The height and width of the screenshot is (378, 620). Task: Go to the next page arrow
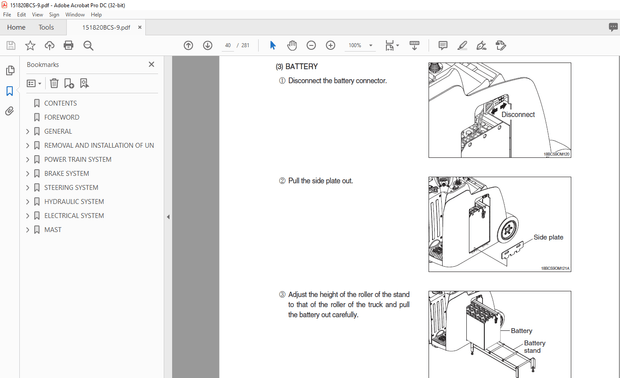pos(208,45)
